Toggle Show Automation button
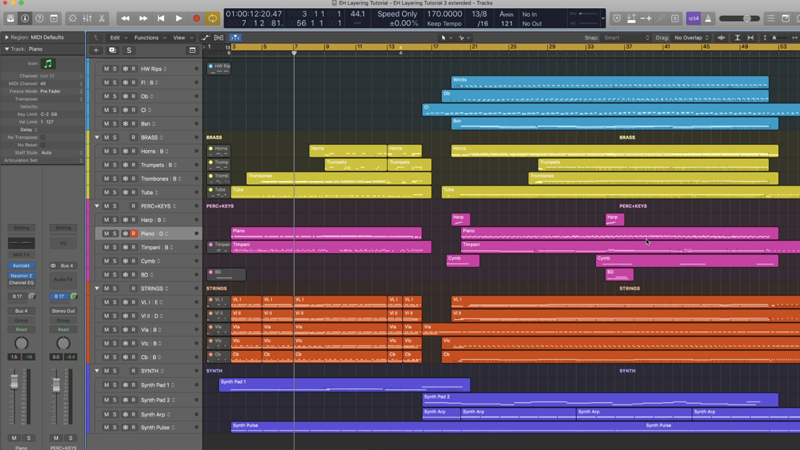This screenshot has height=450, width=800. pos(205,38)
